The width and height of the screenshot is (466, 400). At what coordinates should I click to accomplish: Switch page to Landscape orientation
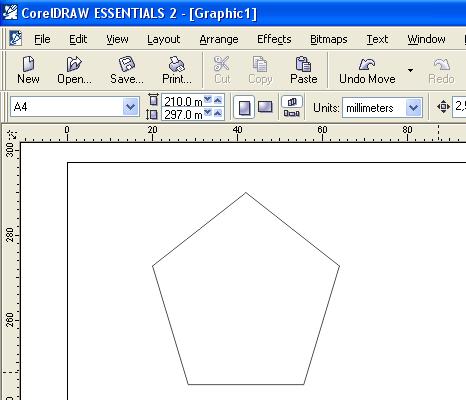pos(265,107)
